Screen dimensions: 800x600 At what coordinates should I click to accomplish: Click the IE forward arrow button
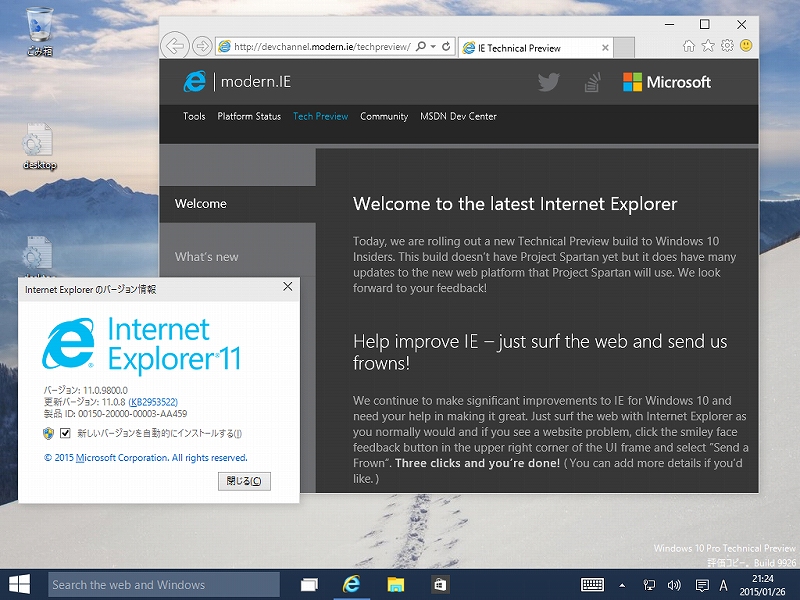(x=202, y=46)
